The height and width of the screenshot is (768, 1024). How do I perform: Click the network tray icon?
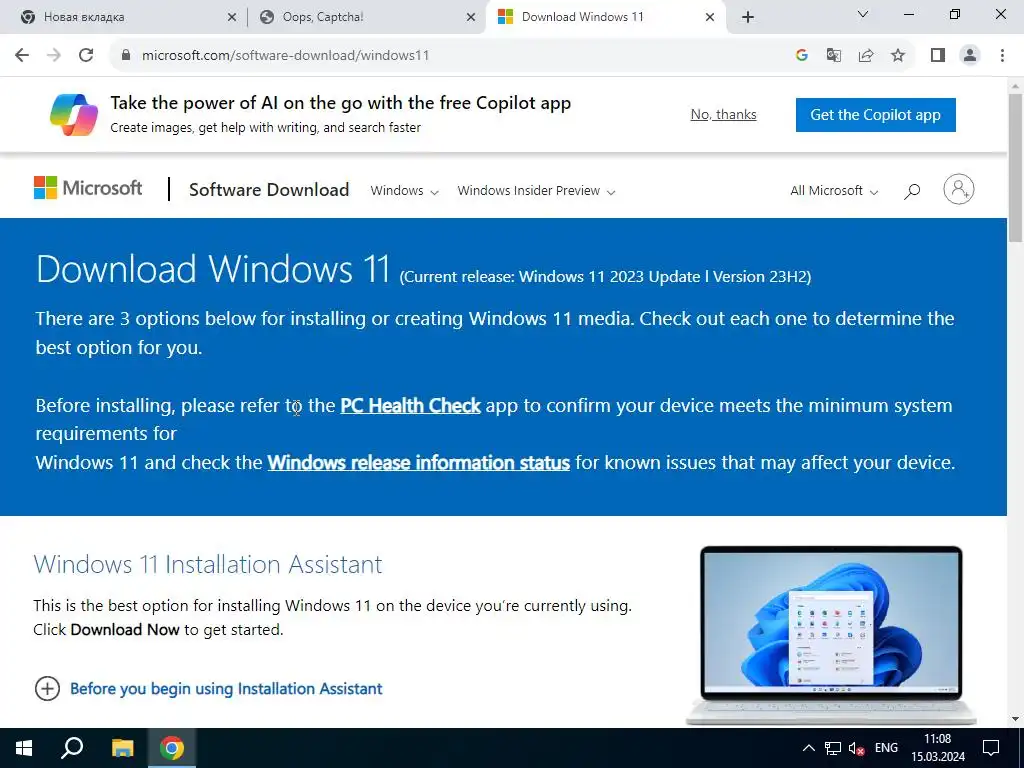(x=833, y=748)
